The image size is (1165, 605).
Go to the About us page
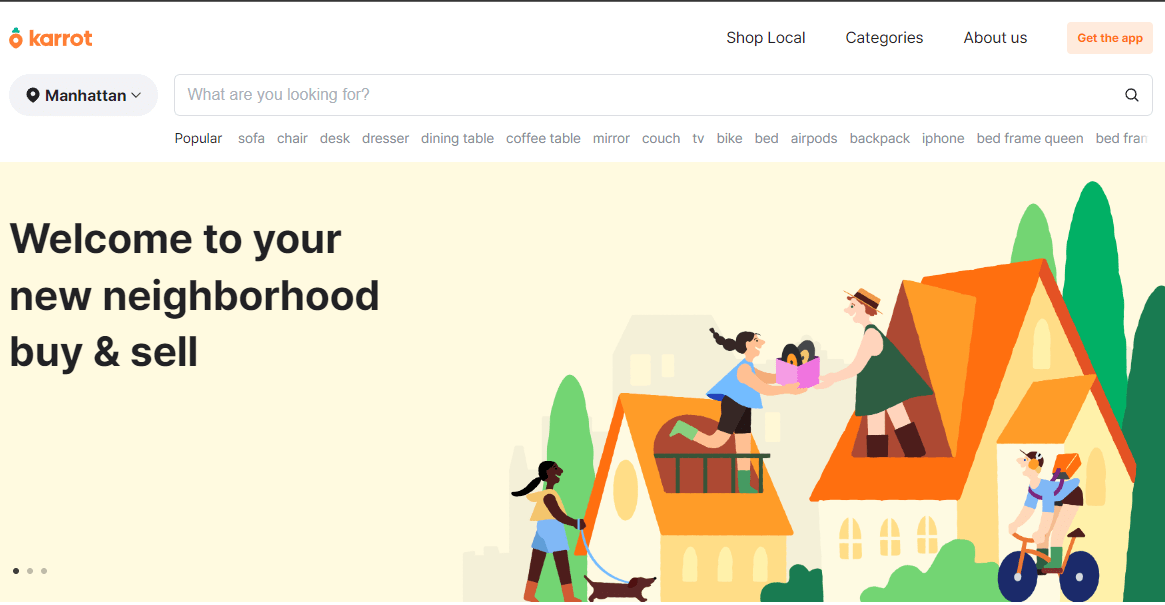[995, 38]
